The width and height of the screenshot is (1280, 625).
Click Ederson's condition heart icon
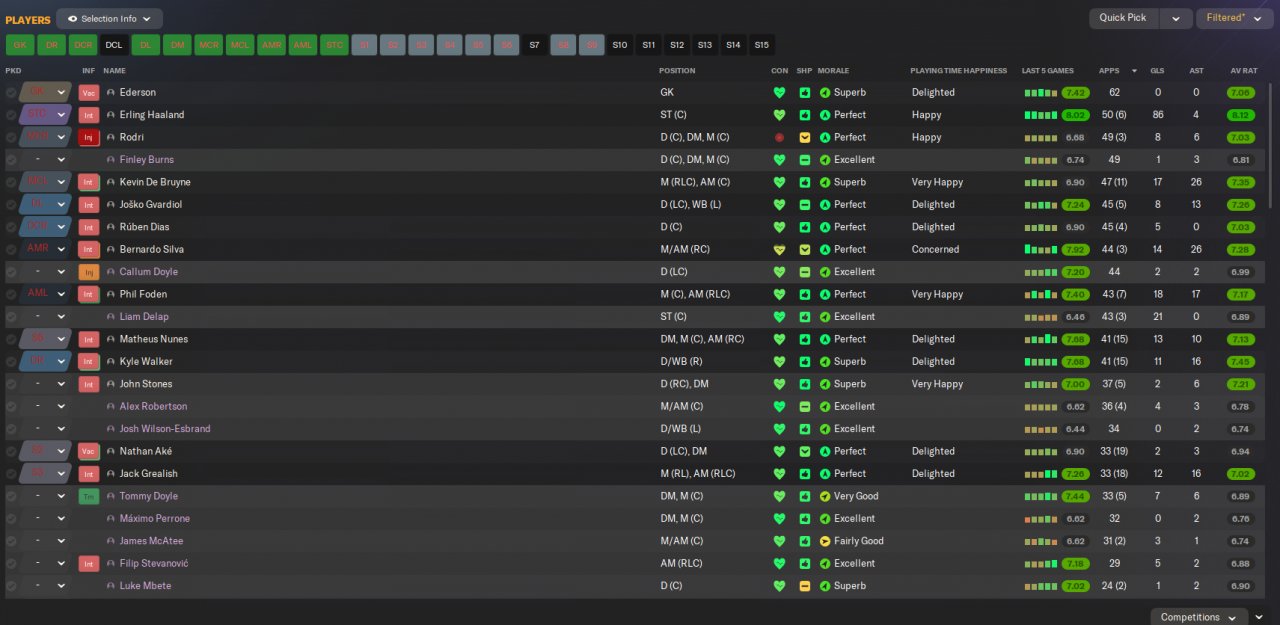pos(779,92)
